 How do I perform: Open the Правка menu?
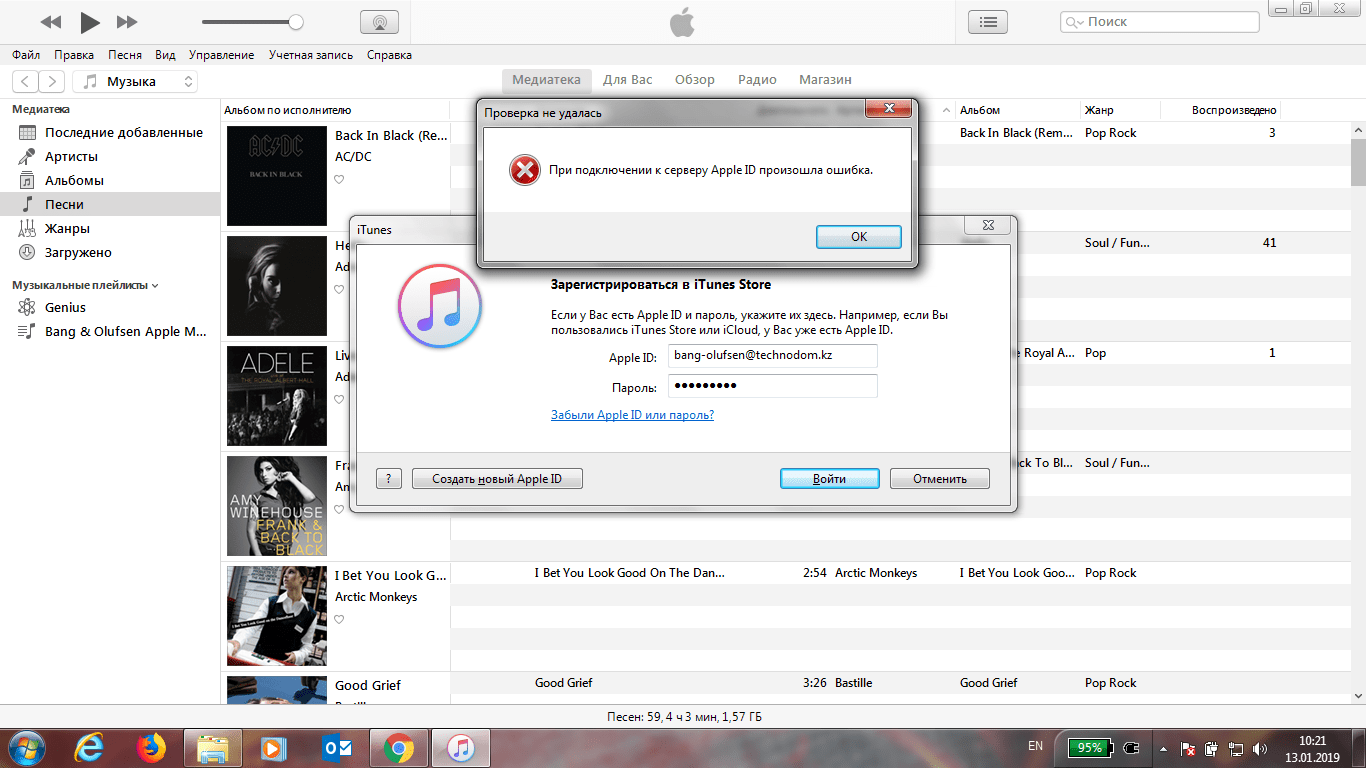point(74,55)
